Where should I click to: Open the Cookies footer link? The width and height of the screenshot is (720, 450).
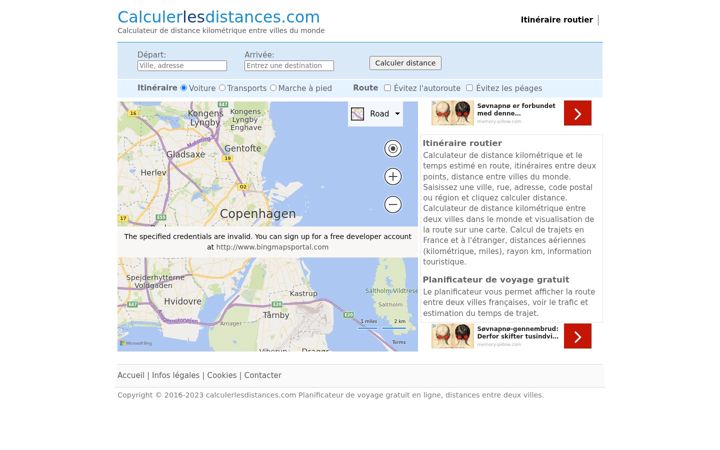pyautogui.click(x=222, y=375)
